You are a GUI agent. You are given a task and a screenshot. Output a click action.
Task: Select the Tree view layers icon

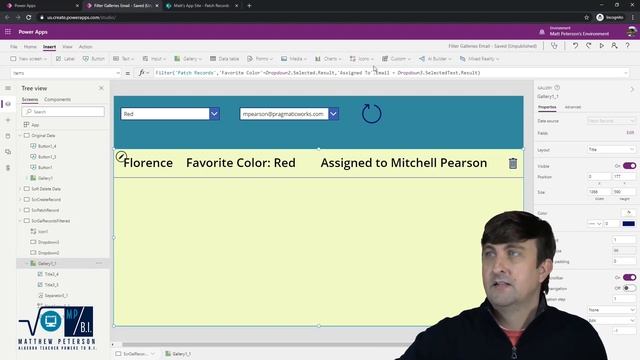coord(8,104)
